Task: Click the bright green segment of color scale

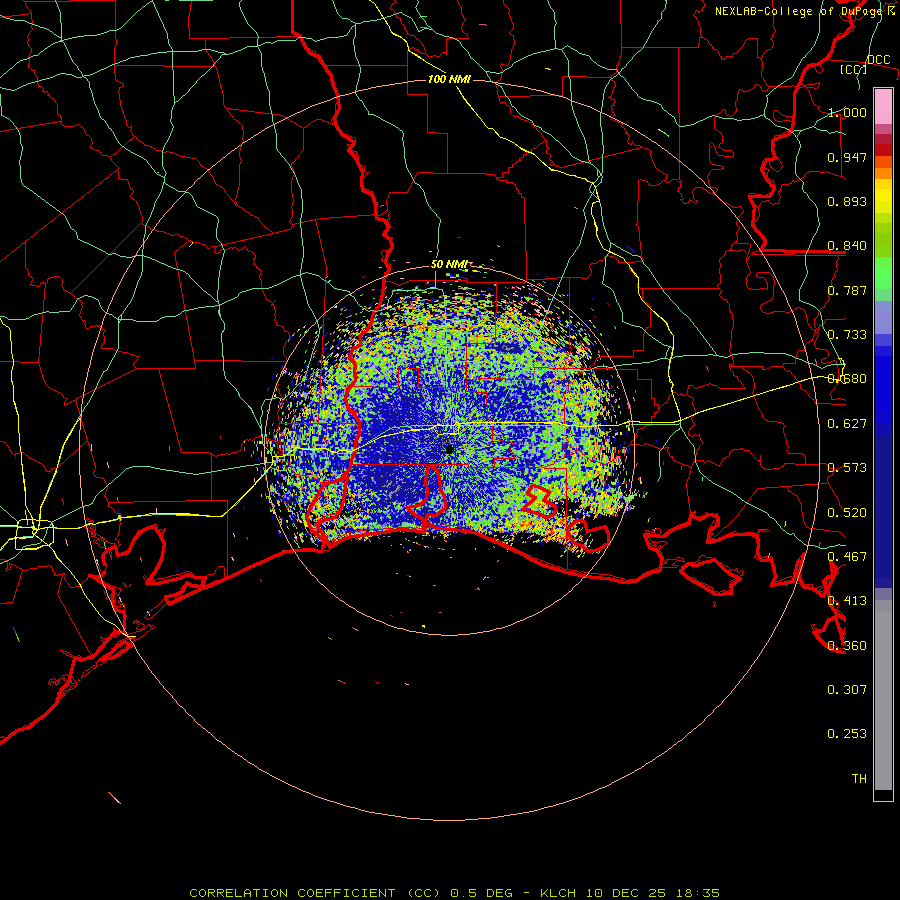Action: (883, 273)
